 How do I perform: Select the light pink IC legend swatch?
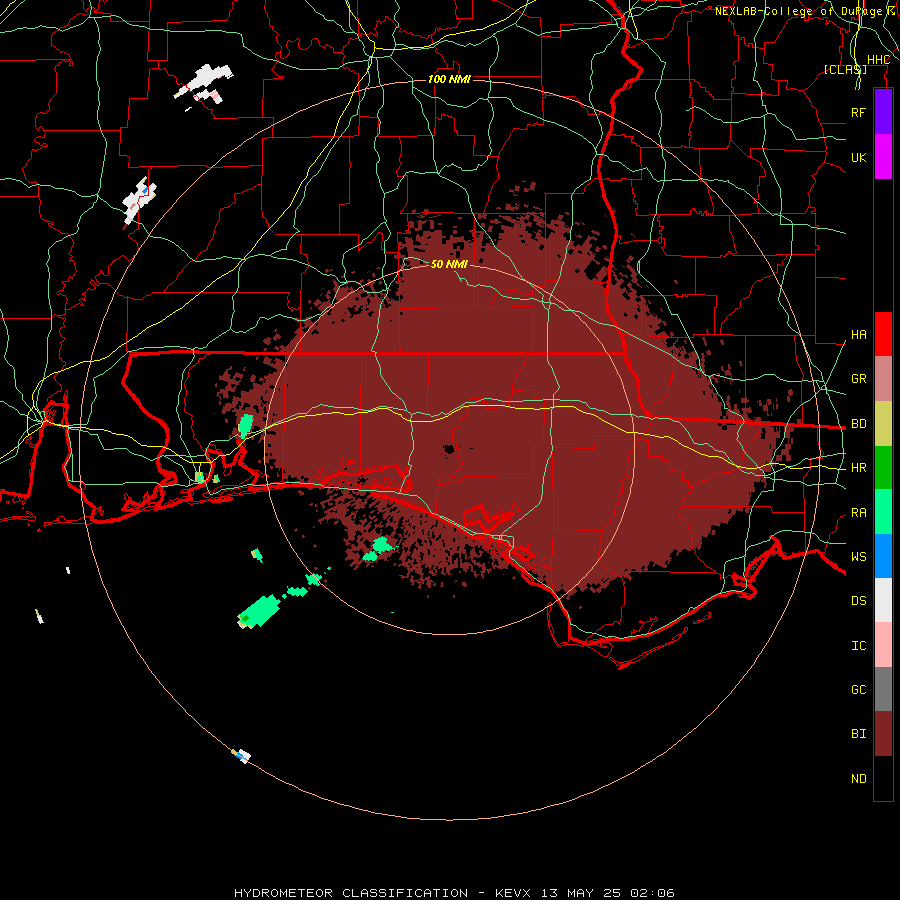[x=883, y=645]
